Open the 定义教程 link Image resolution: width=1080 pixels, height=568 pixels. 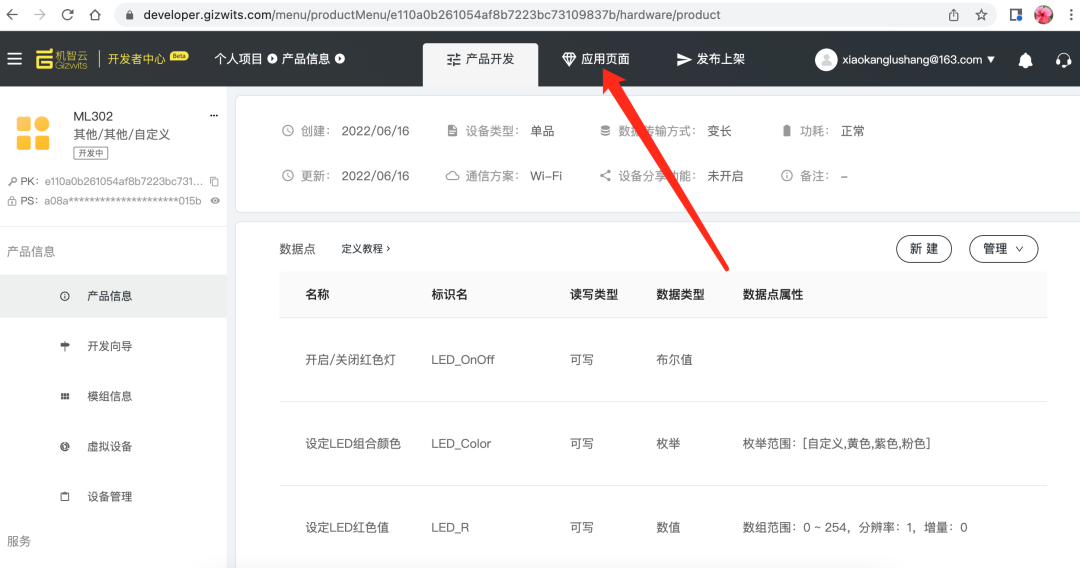click(365, 249)
